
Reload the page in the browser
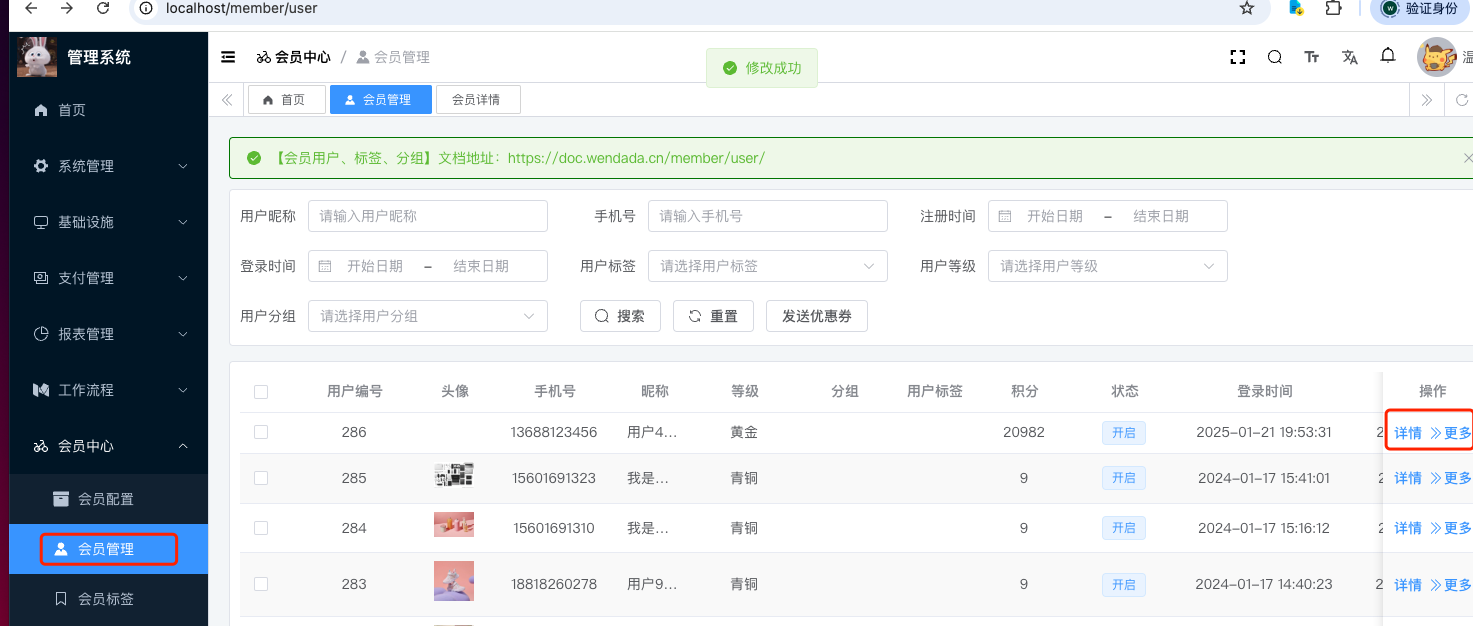(103, 8)
